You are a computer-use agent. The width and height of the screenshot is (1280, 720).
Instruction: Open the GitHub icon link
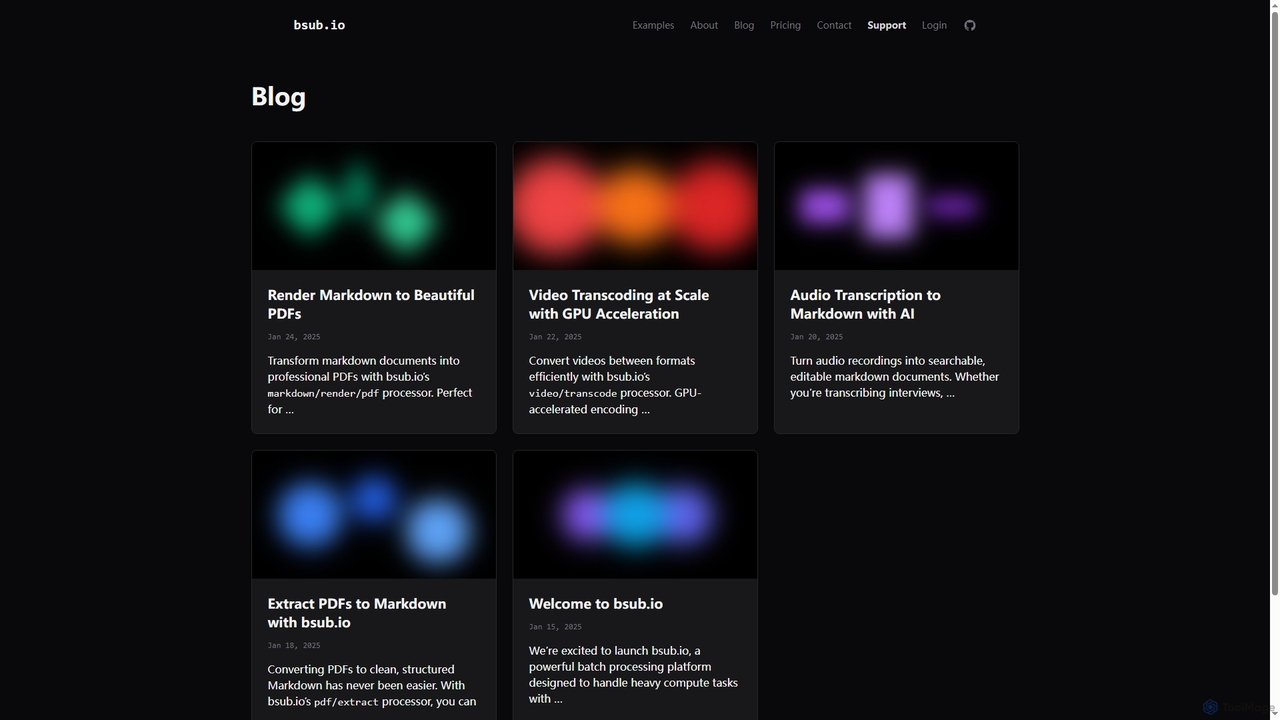click(969, 25)
